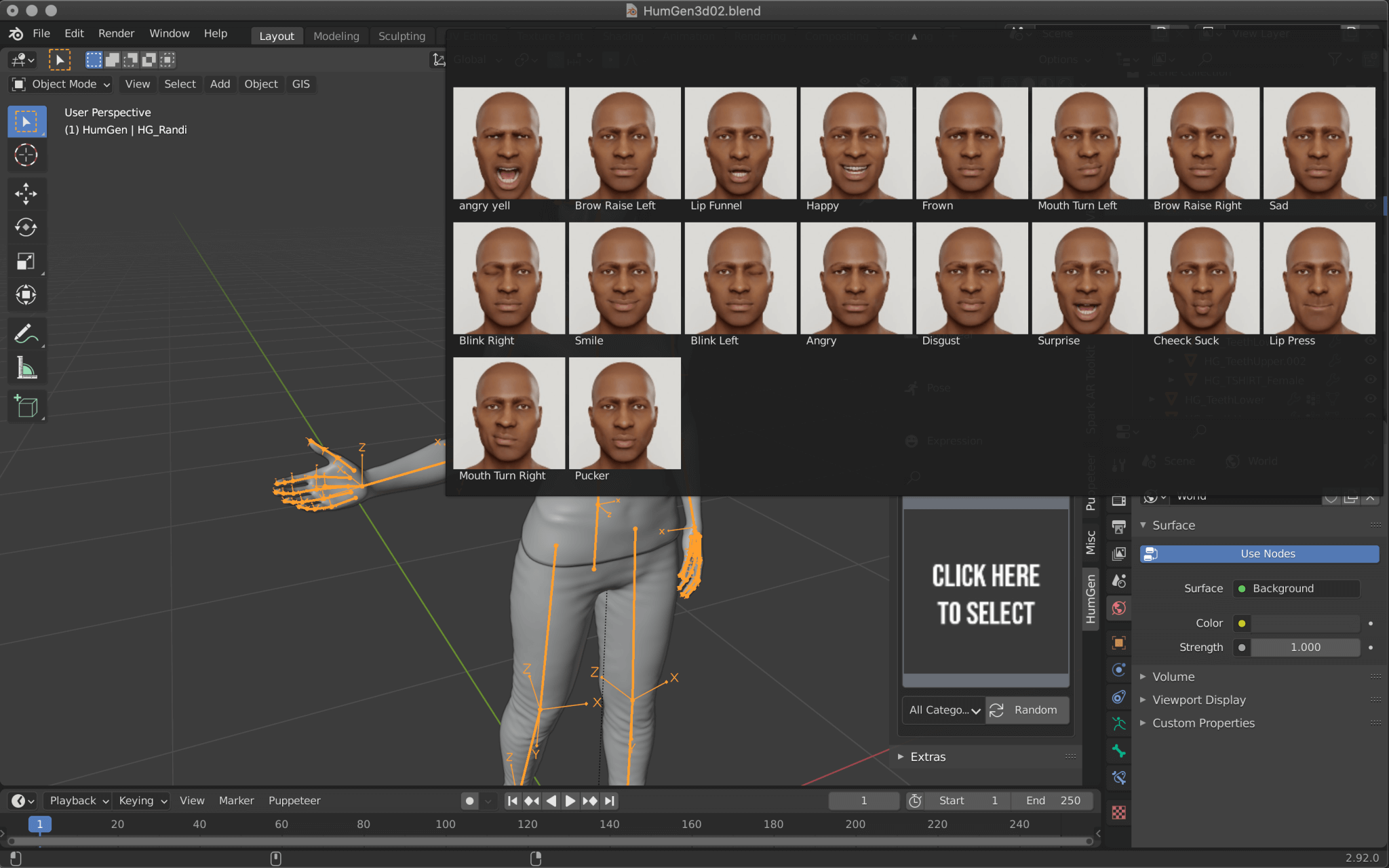Expand the Extras section
This screenshot has height=868, width=1389.
click(x=928, y=757)
